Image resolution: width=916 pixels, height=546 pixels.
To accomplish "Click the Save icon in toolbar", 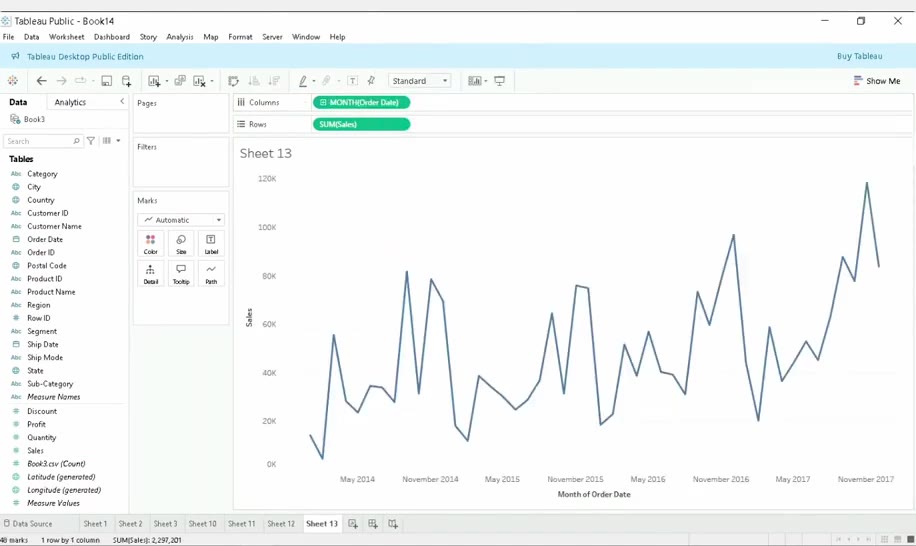I will click(x=106, y=81).
